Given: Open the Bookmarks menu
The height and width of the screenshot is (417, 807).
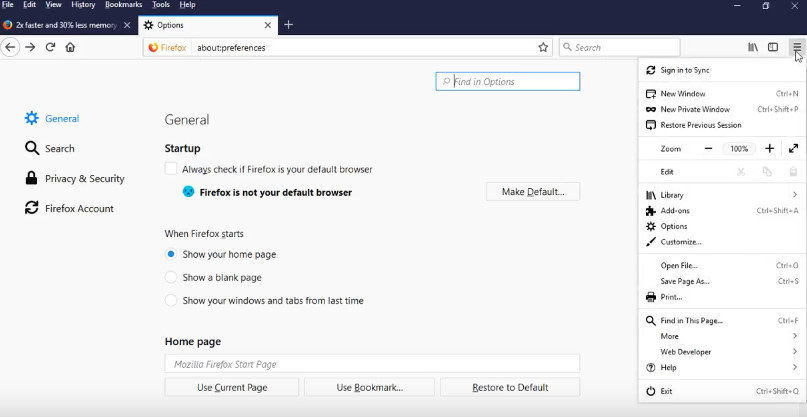Looking at the screenshot, I should pos(124,5).
